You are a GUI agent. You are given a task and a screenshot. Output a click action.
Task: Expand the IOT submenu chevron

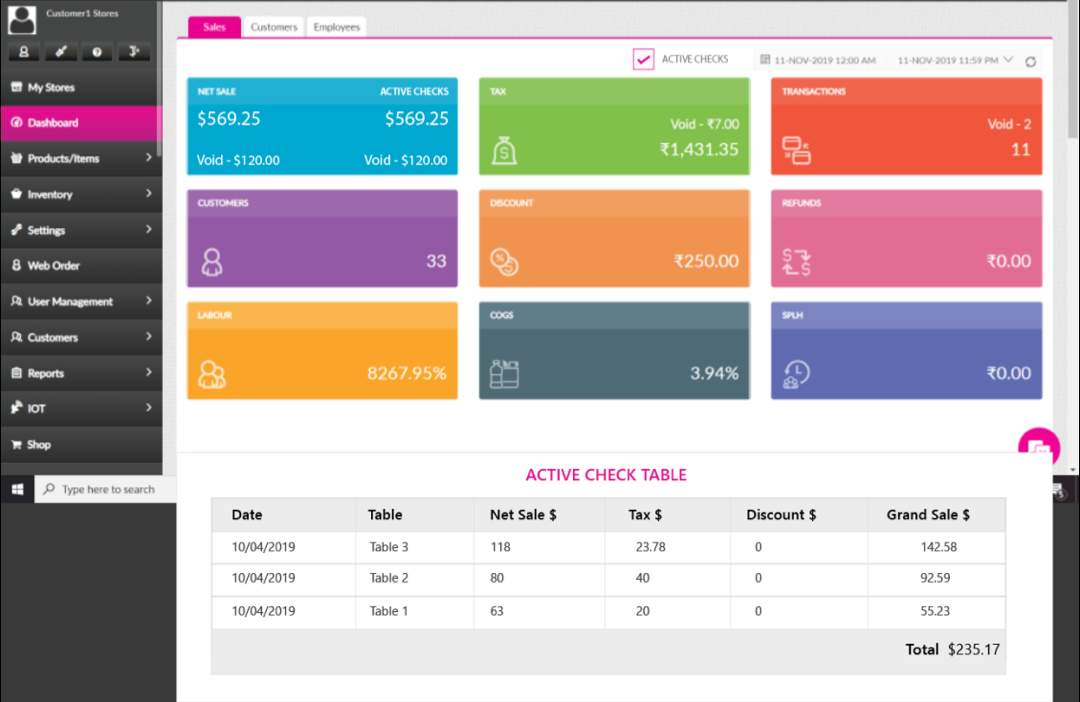(149, 408)
